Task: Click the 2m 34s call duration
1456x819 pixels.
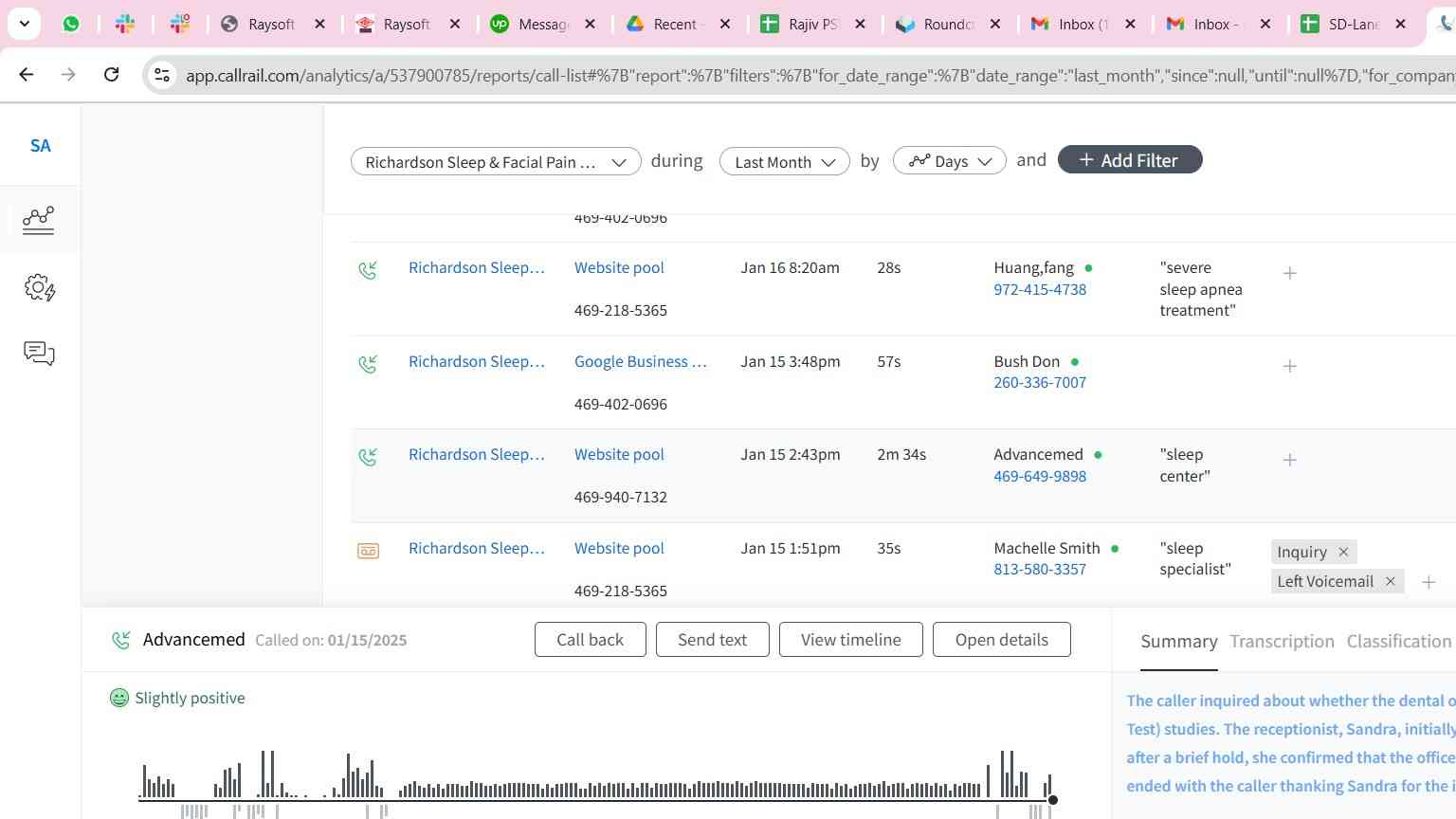Action: [x=901, y=454]
